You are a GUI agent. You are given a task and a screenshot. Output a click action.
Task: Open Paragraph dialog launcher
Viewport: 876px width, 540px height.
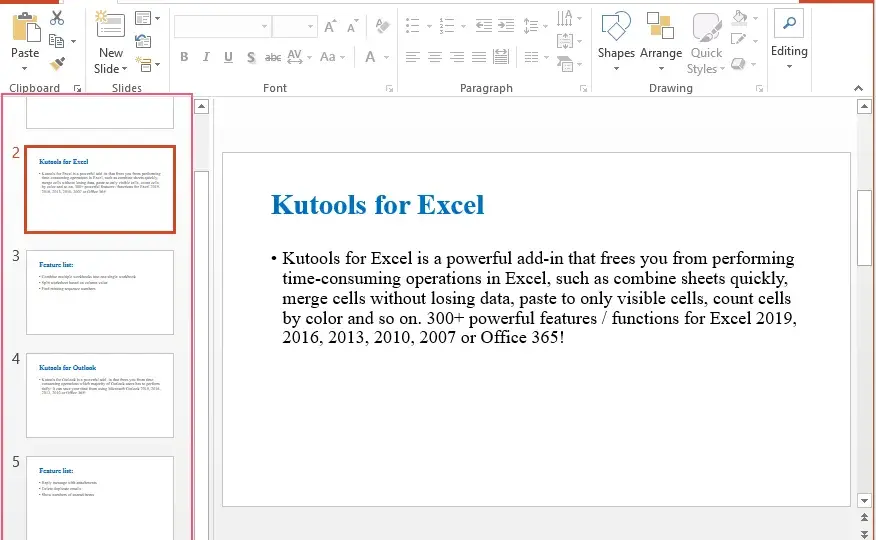(x=583, y=88)
